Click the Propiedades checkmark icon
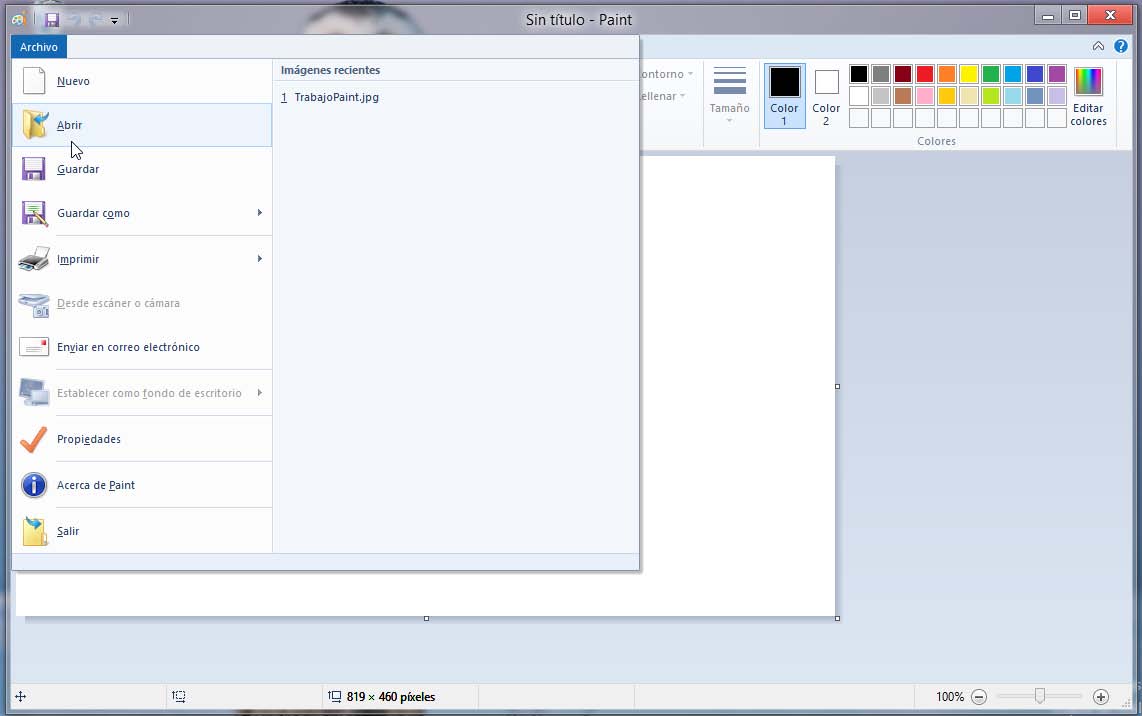Screen dimensions: 1142x716 point(34,439)
